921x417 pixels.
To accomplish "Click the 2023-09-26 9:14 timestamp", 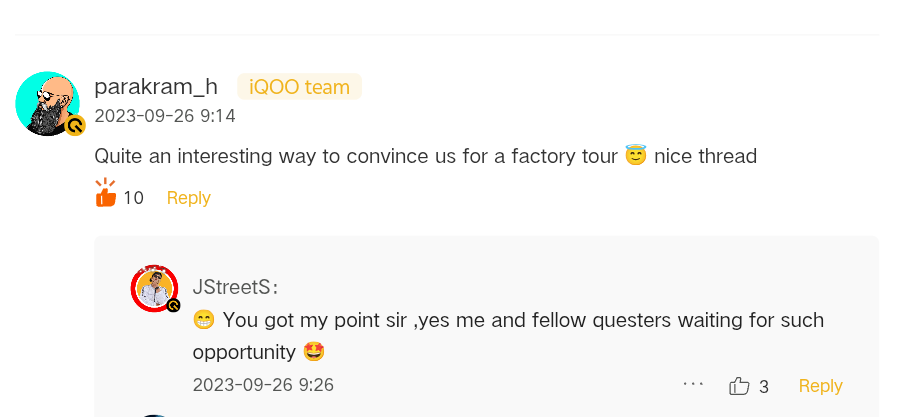I will point(165,116).
